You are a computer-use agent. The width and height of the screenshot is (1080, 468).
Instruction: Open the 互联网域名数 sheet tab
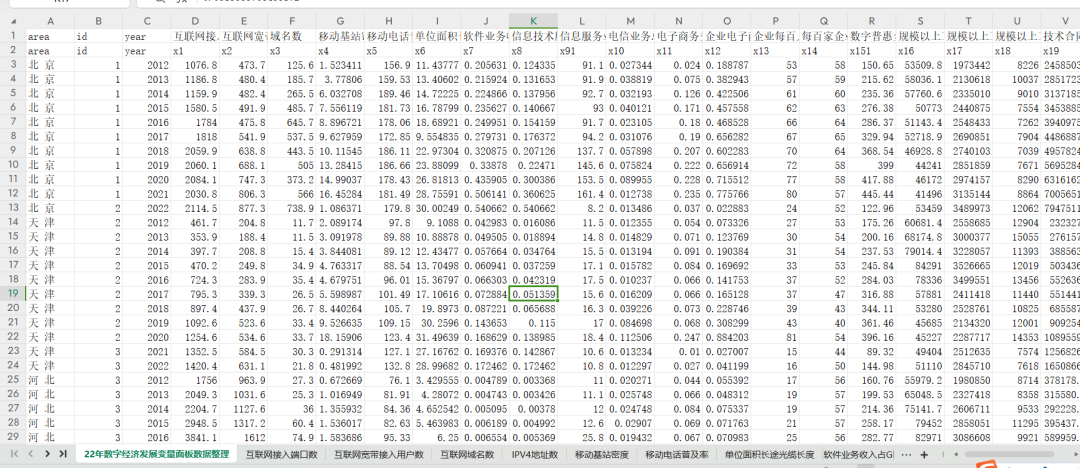[x=467, y=454]
